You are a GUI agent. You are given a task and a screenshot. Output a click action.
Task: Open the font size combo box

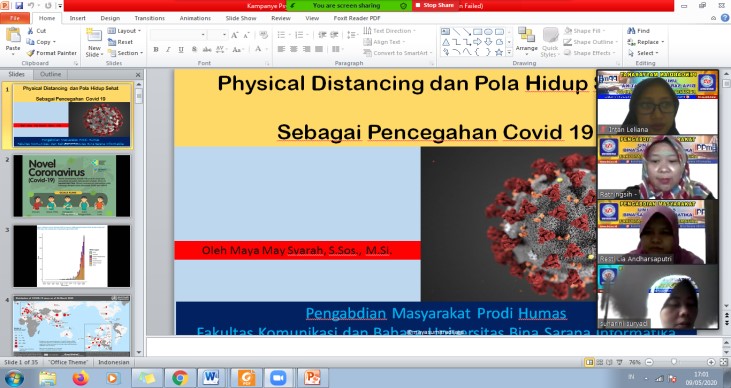pyautogui.click(x=217, y=35)
